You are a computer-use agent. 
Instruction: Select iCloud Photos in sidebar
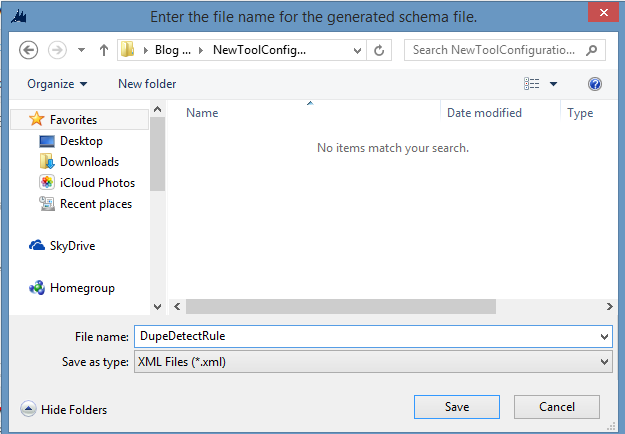coord(95,183)
